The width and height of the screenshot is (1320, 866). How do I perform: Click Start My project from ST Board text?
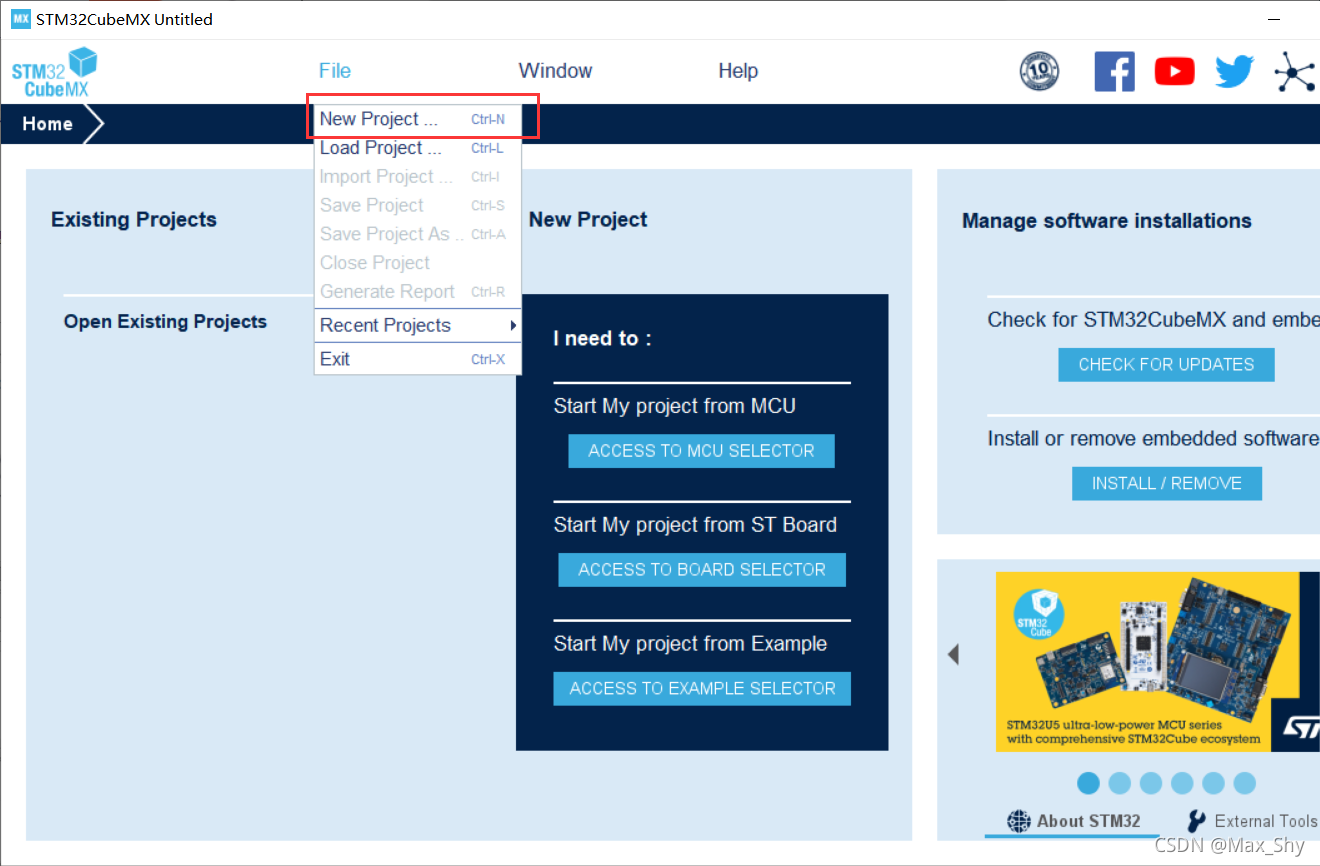[695, 525]
